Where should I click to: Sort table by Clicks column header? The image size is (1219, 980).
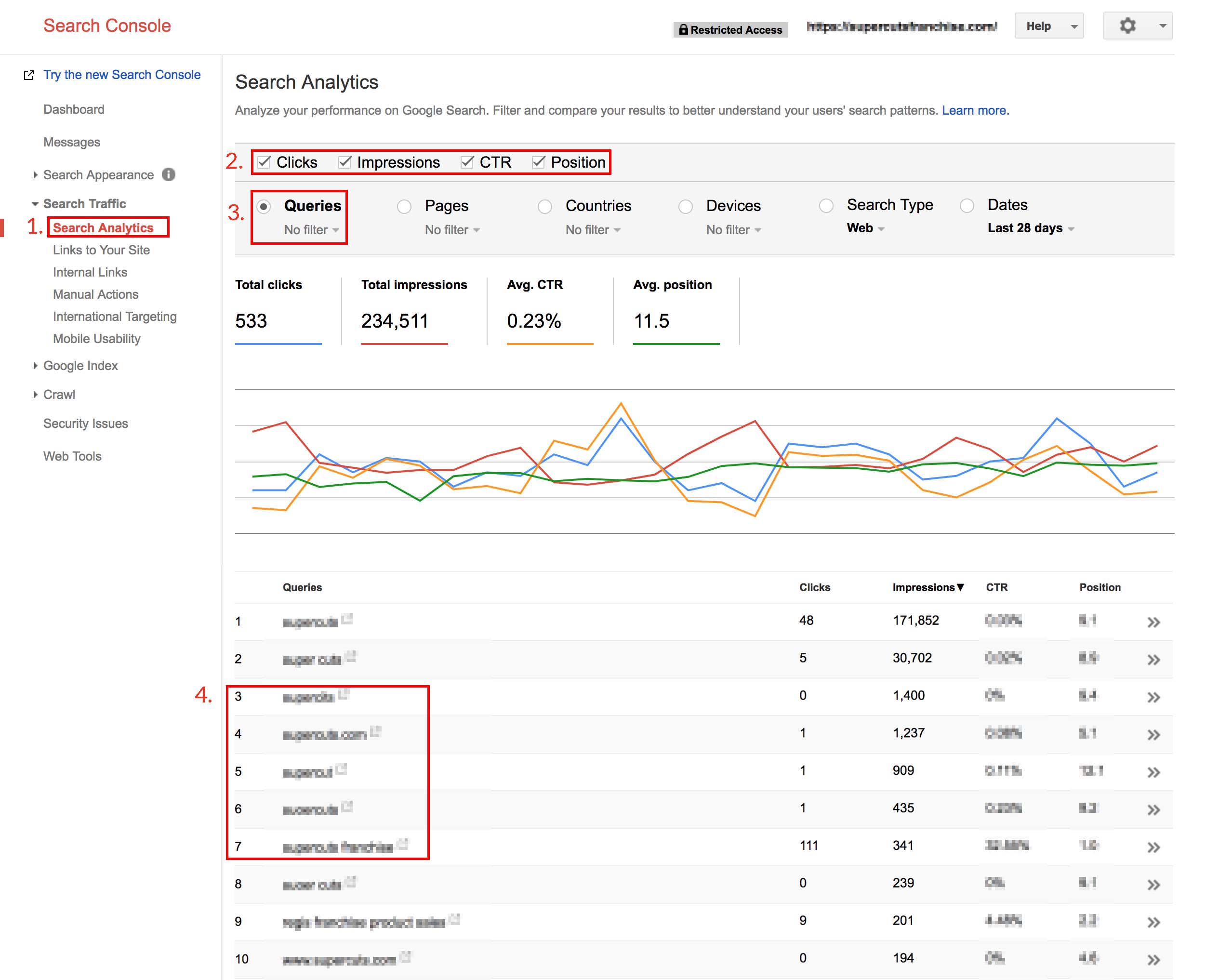coord(815,587)
